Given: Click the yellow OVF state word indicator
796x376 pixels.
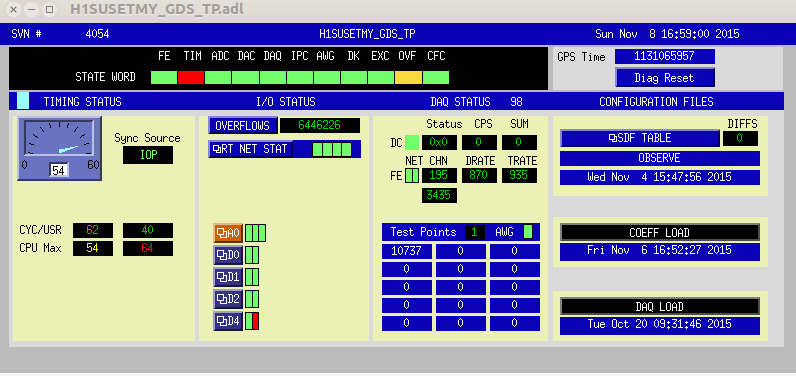Looking at the screenshot, I should click(409, 77).
